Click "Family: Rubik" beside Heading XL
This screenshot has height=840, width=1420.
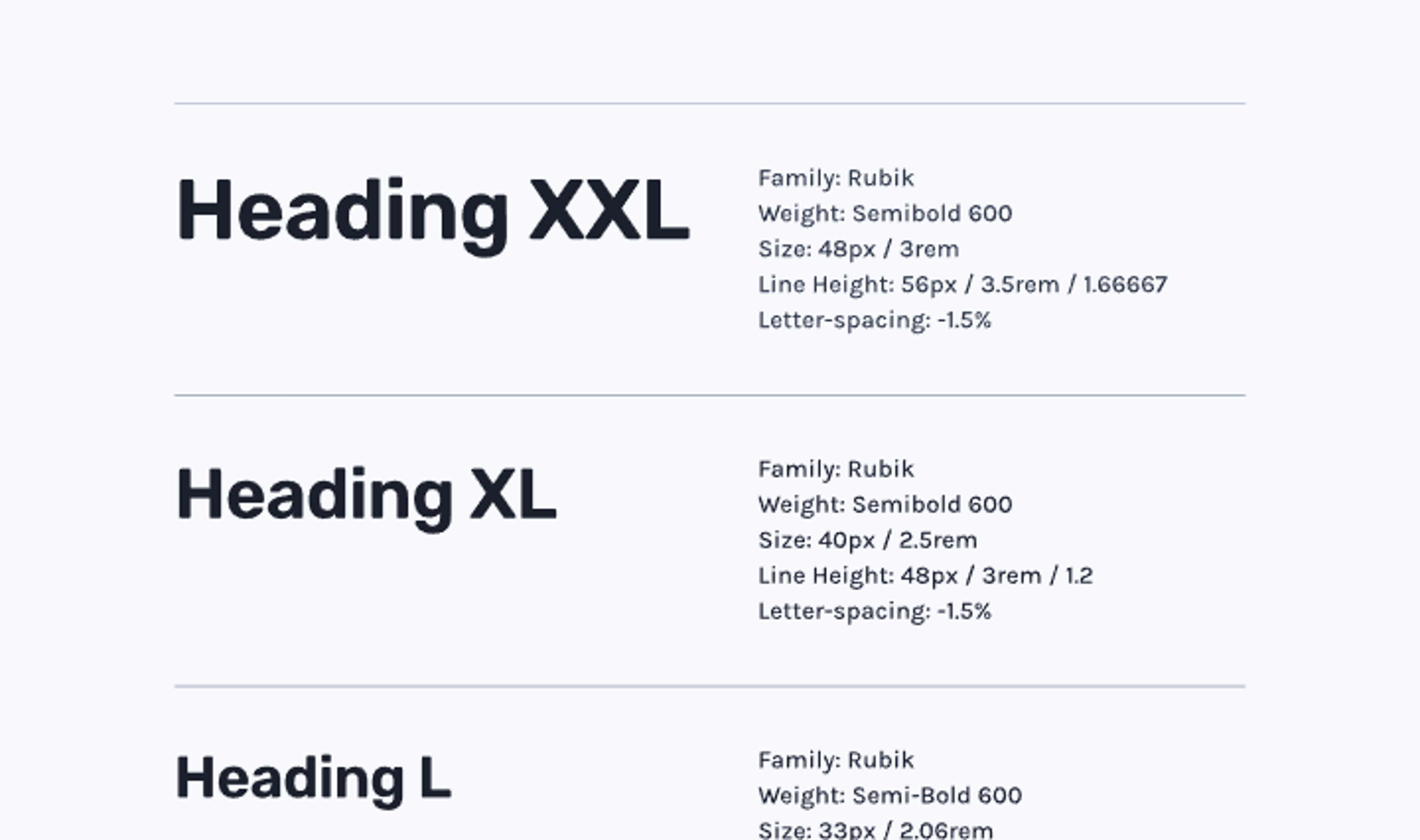[x=836, y=469]
